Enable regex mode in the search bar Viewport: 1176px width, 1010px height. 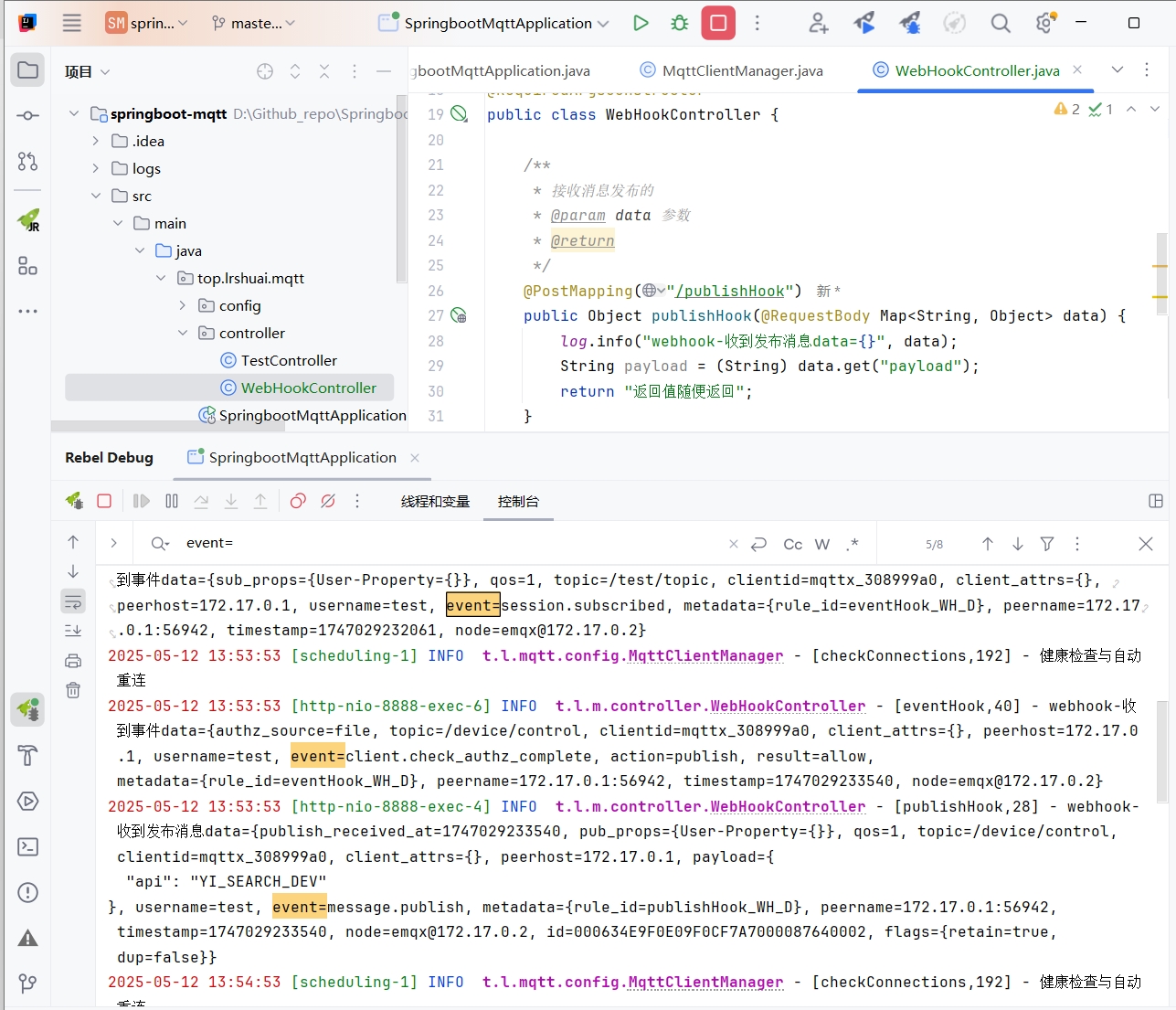853,543
